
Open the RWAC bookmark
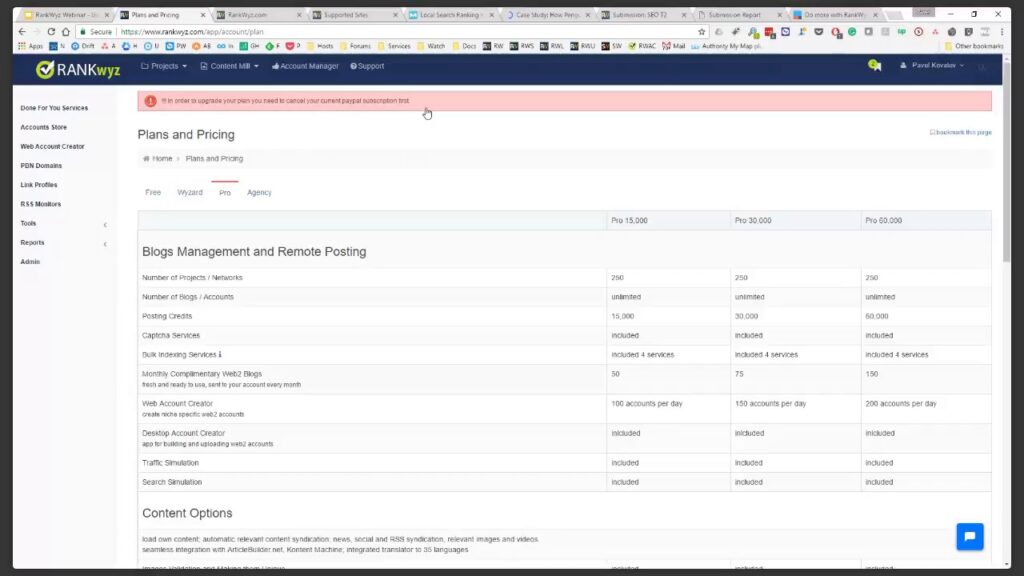pyautogui.click(x=642, y=46)
